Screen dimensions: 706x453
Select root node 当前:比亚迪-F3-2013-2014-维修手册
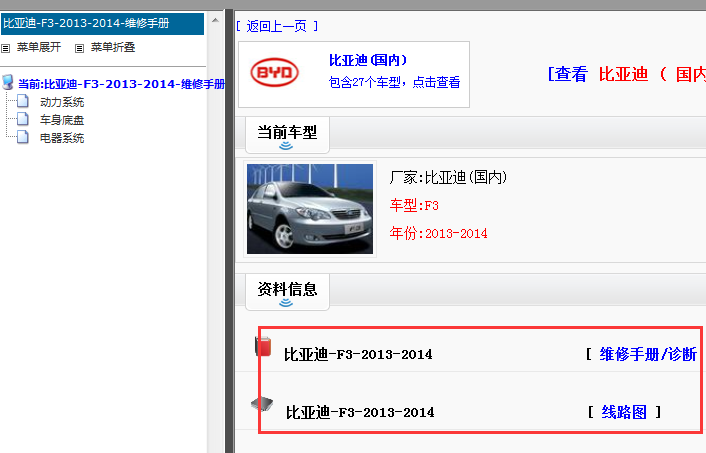[x=121, y=84]
